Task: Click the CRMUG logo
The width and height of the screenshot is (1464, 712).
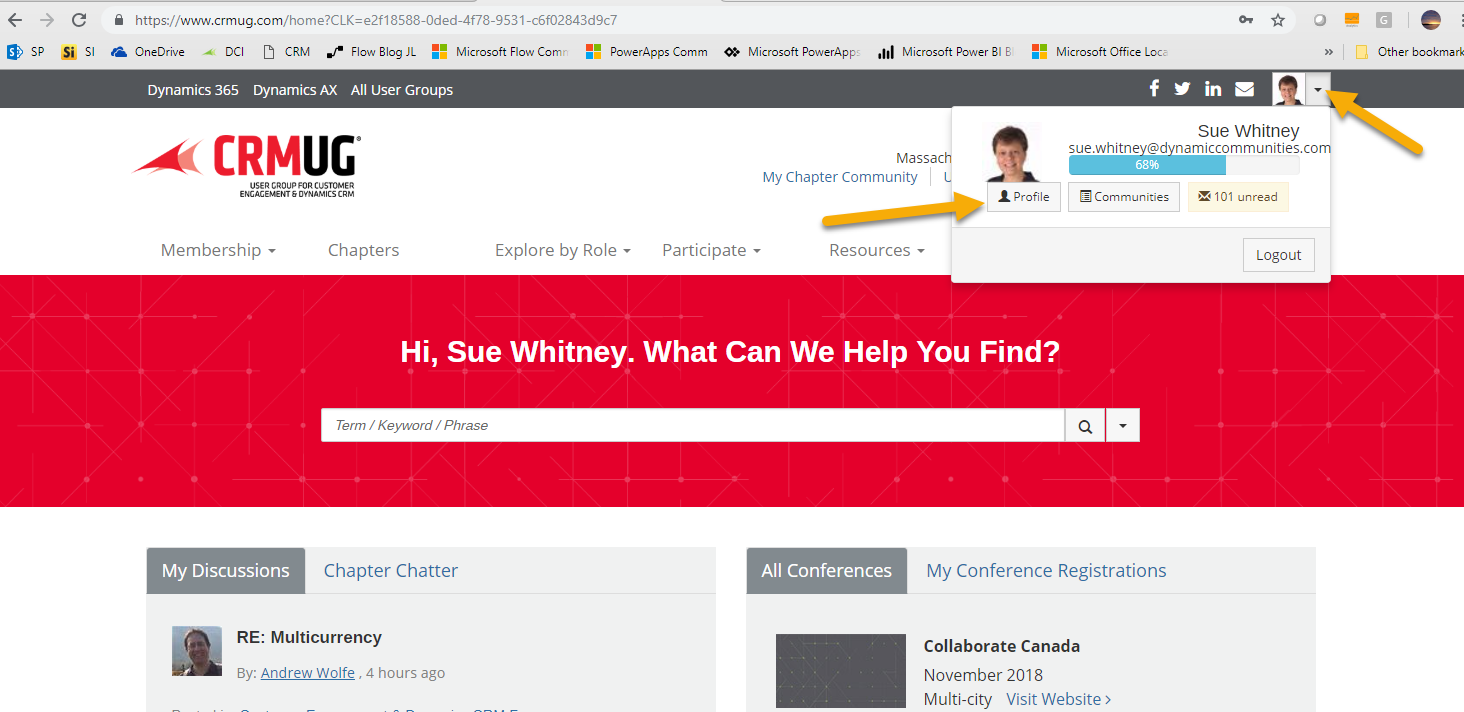Action: click(x=247, y=166)
